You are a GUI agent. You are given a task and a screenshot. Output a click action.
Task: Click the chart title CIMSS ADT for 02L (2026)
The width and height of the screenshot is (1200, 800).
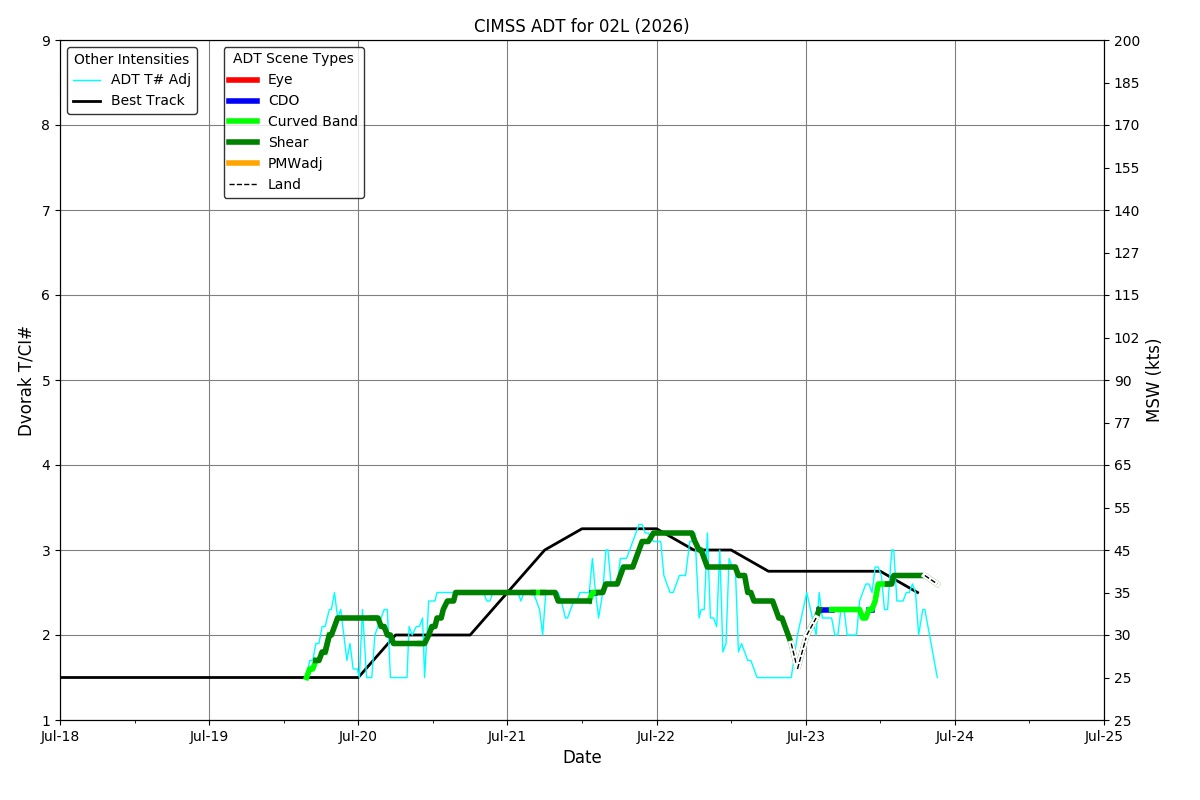581,26
